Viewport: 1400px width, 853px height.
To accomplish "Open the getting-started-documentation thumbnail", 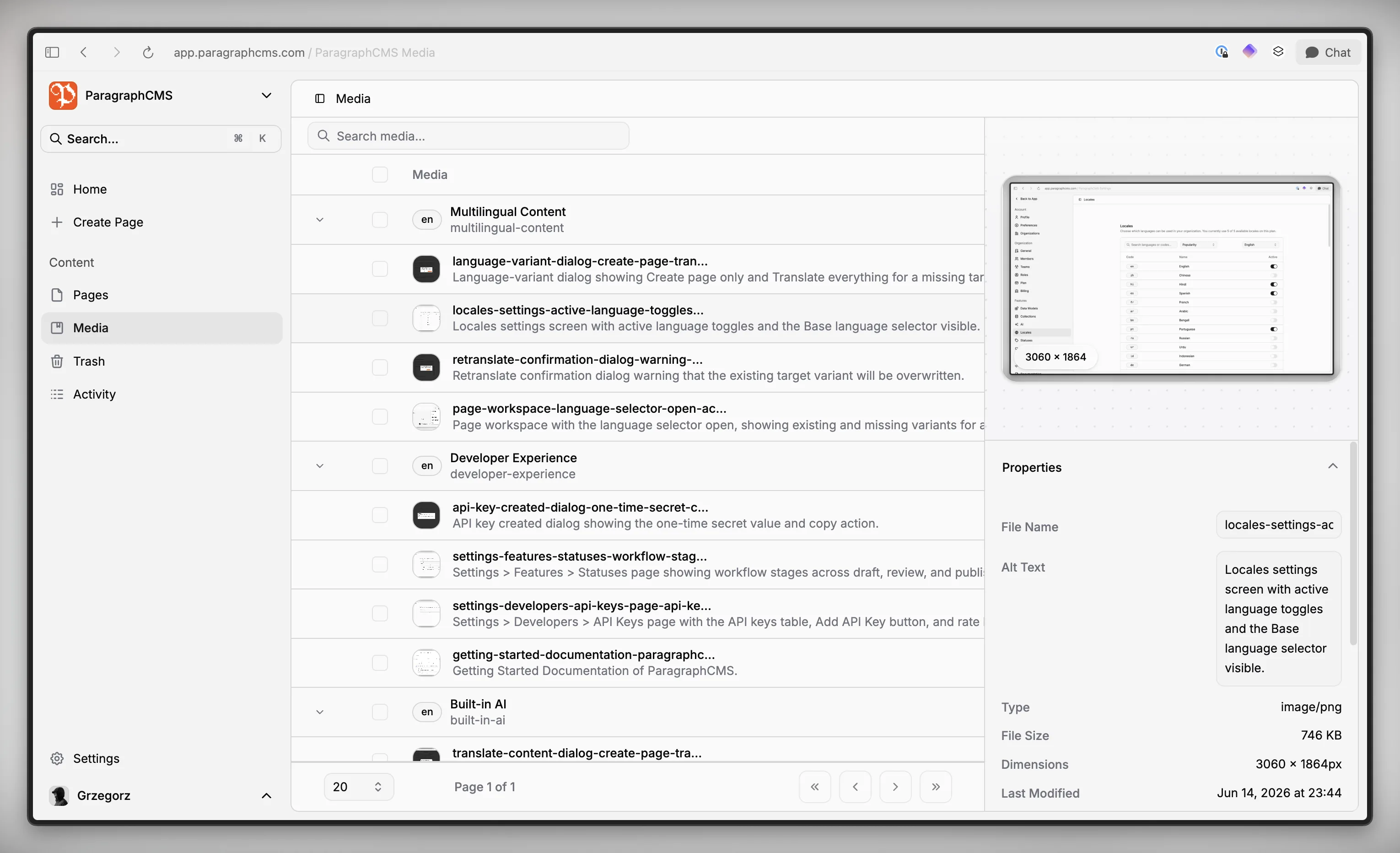I will (426, 663).
